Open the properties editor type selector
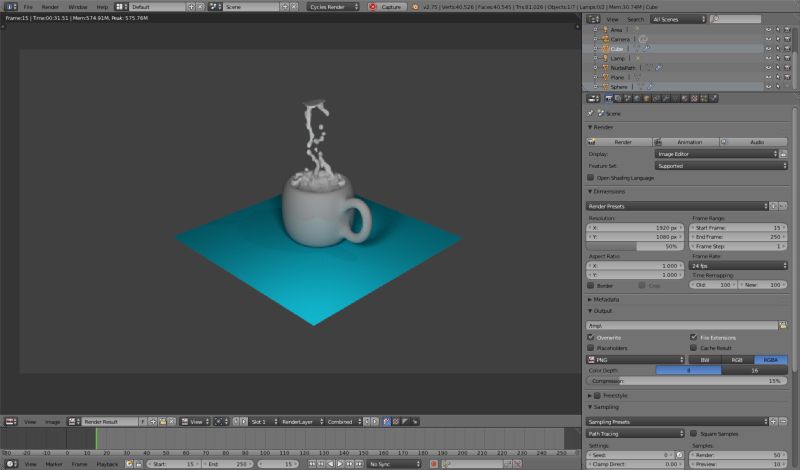The height and width of the screenshot is (470, 800). [593, 98]
